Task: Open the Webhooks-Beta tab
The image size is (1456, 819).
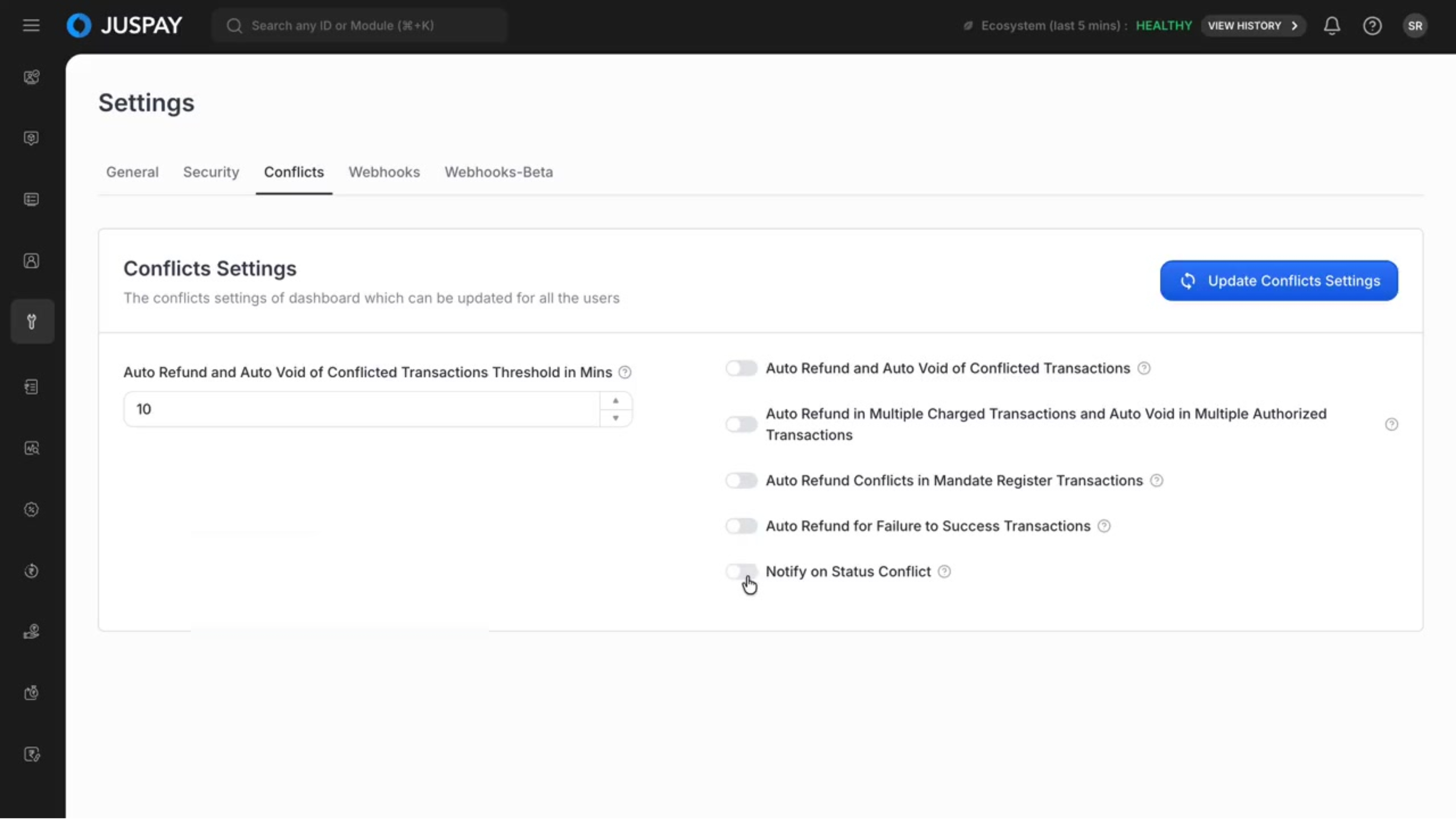Action: tap(498, 172)
